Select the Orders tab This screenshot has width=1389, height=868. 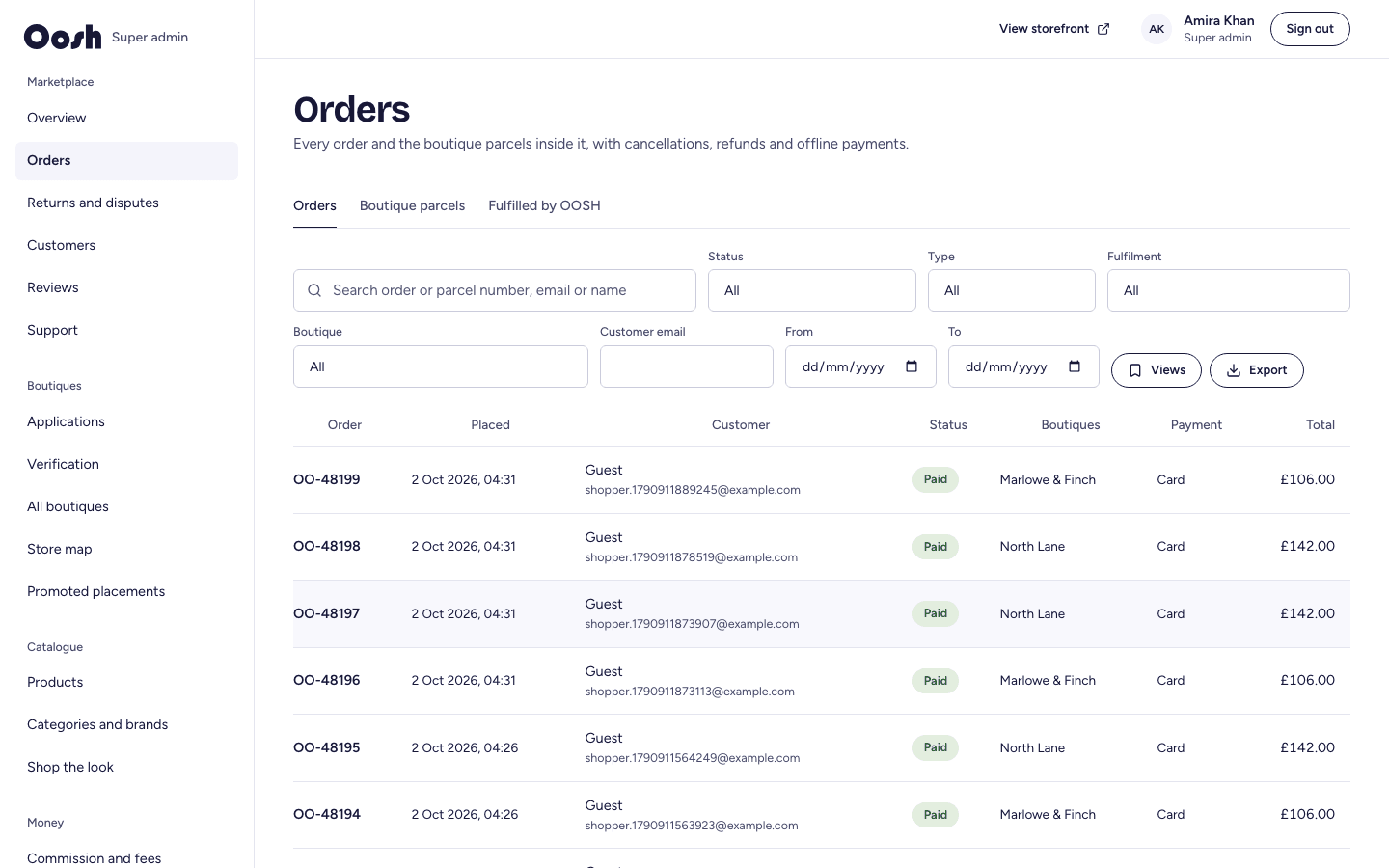[x=314, y=205]
